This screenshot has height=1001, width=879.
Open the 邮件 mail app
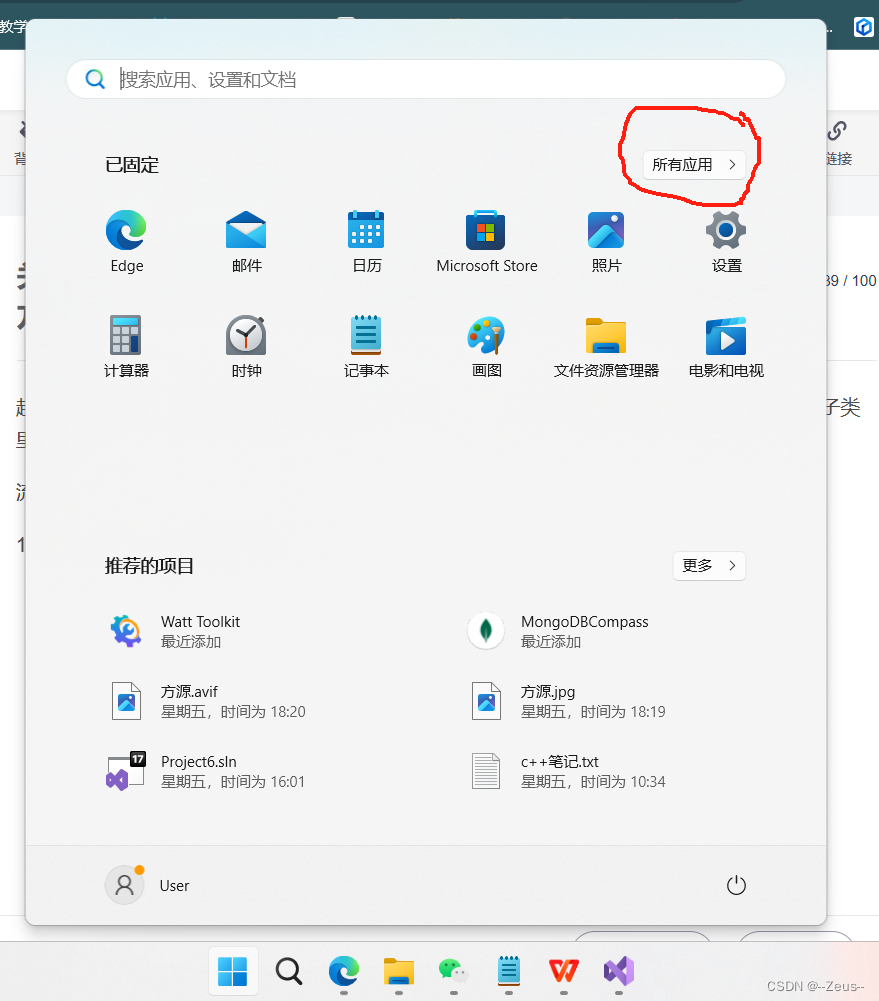[x=246, y=241]
